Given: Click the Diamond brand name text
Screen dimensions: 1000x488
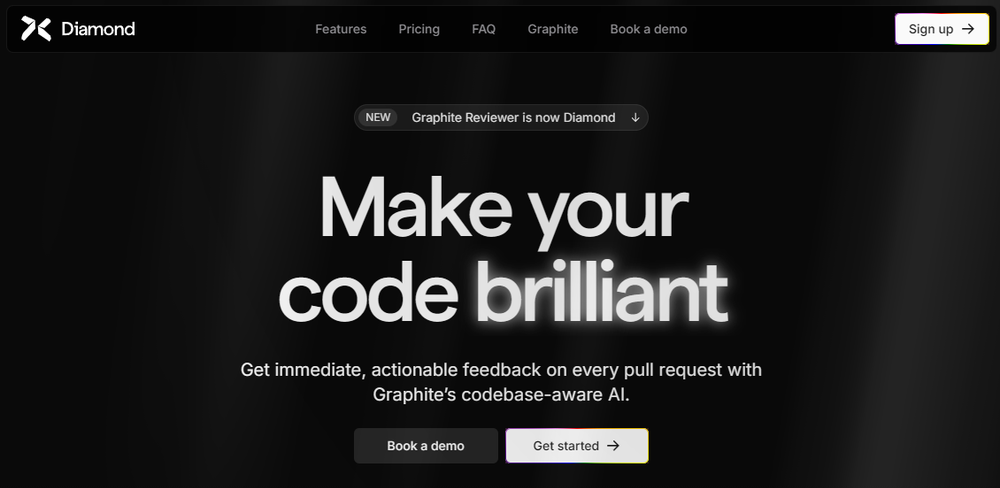Looking at the screenshot, I should [x=98, y=29].
